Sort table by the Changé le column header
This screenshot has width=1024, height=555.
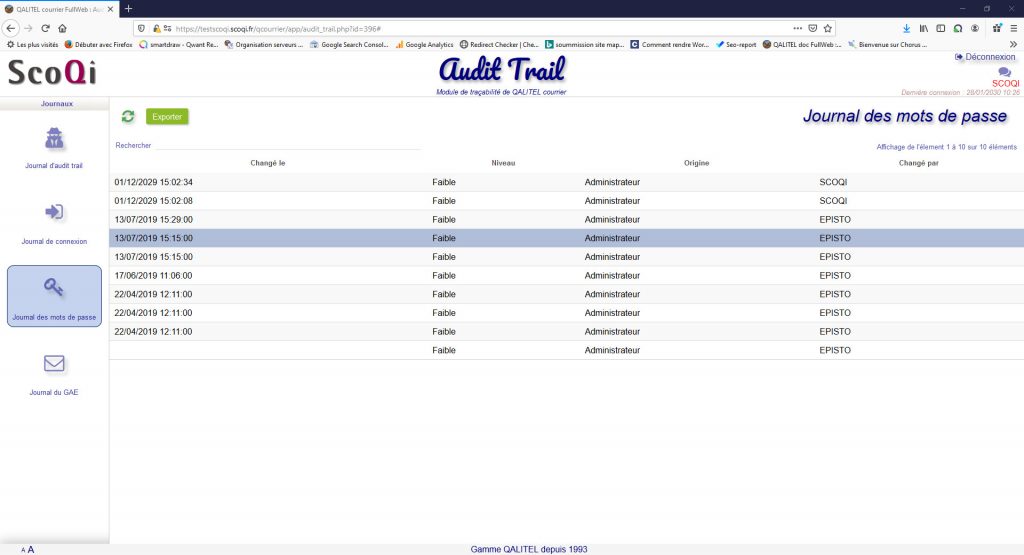(268, 163)
